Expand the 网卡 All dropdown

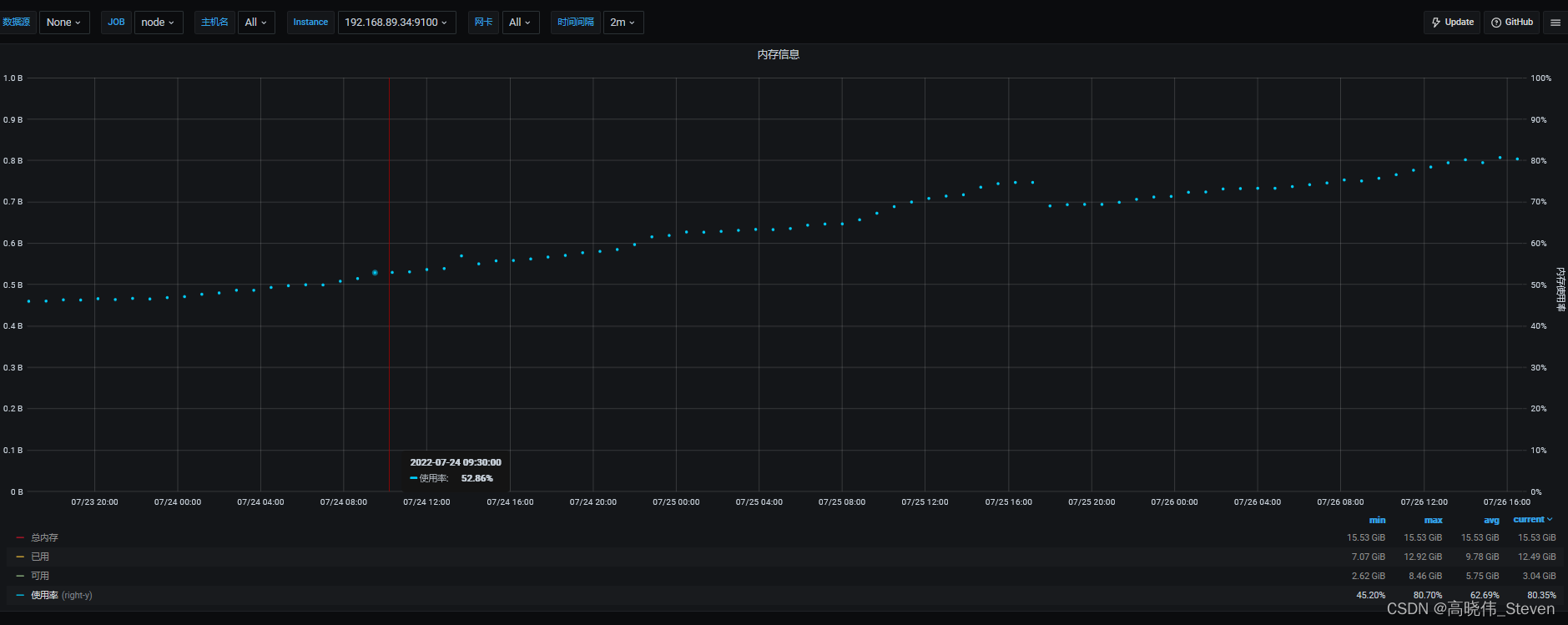point(521,23)
